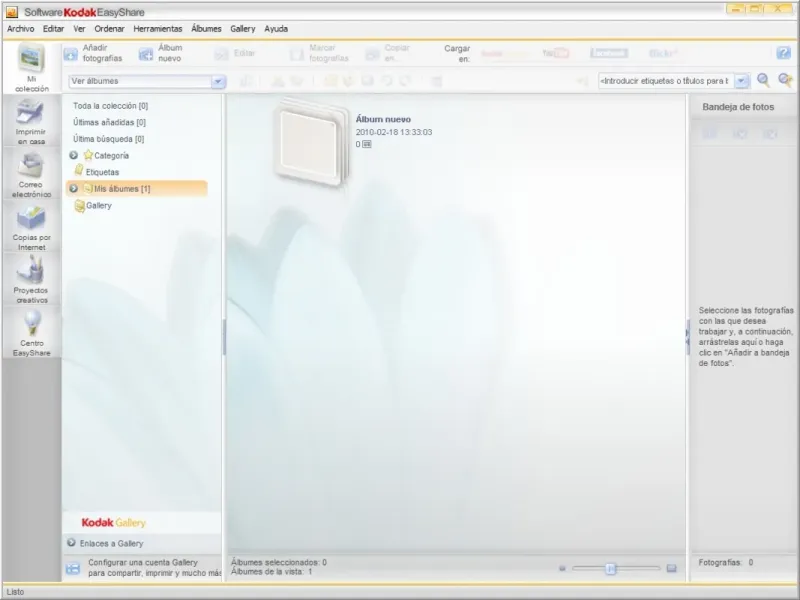Open the Álbumes menu

(206, 29)
